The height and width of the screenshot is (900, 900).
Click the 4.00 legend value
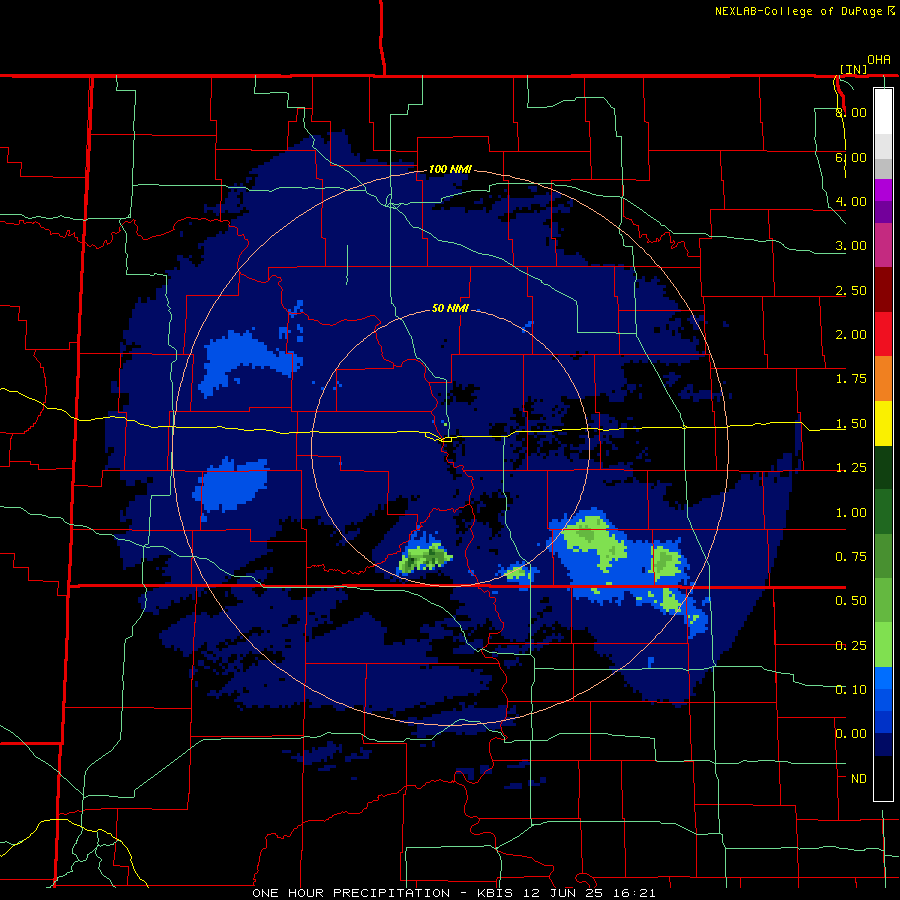point(851,201)
